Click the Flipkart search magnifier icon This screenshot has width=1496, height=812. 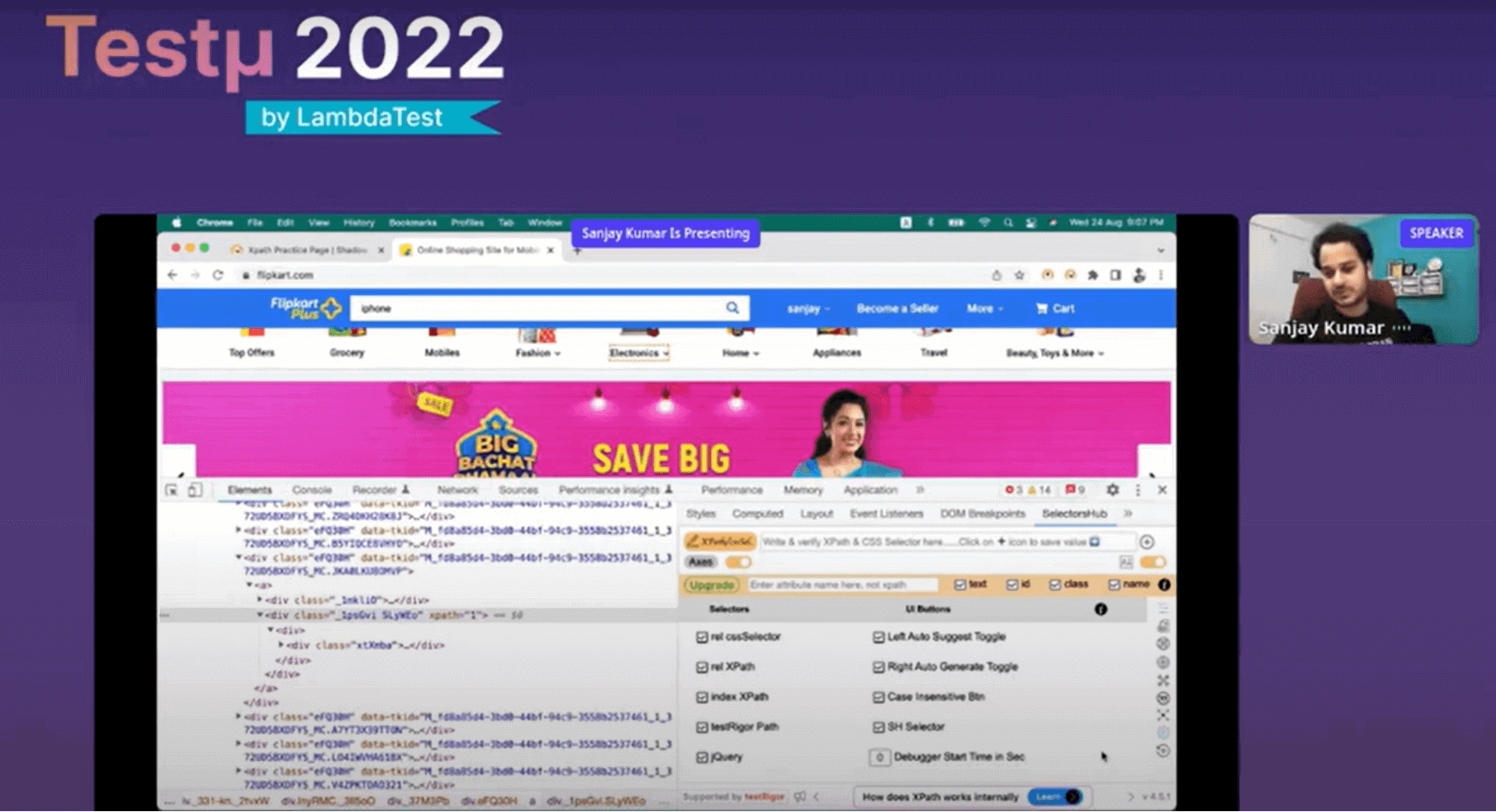coord(732,308)
